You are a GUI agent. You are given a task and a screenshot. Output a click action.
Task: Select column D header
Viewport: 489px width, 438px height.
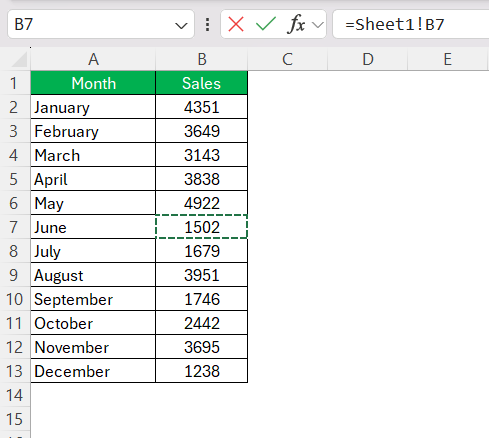point(368,59)
